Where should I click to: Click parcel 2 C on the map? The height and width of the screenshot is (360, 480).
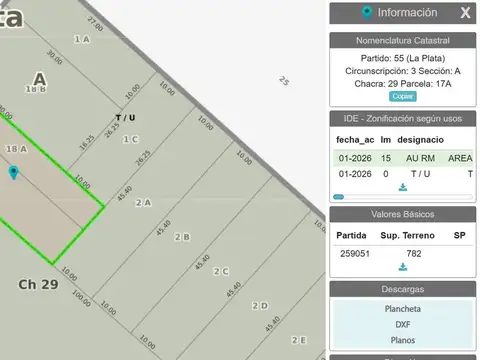click(x=221, y=271)
